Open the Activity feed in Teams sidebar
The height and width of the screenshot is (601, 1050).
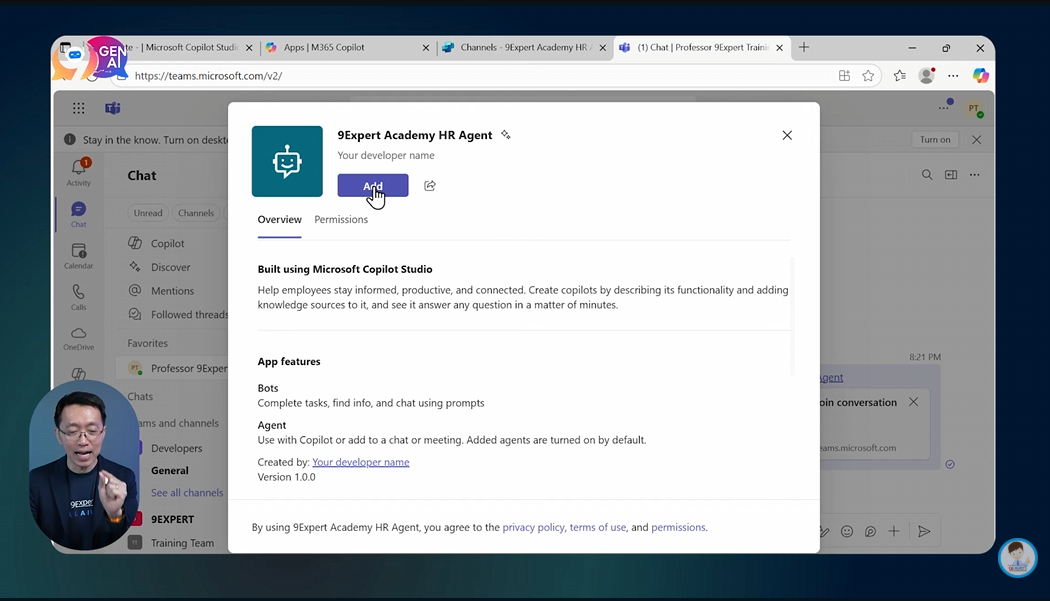78,170
